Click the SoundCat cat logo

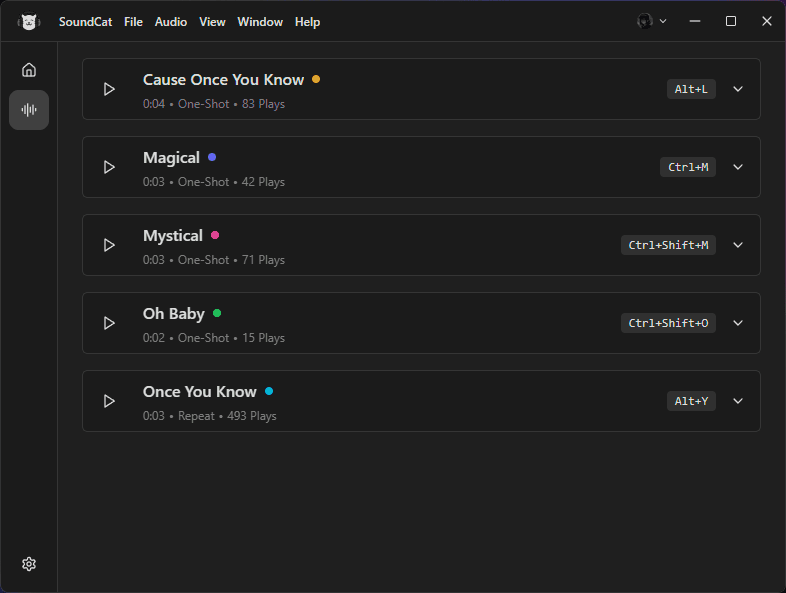point(29,22)
